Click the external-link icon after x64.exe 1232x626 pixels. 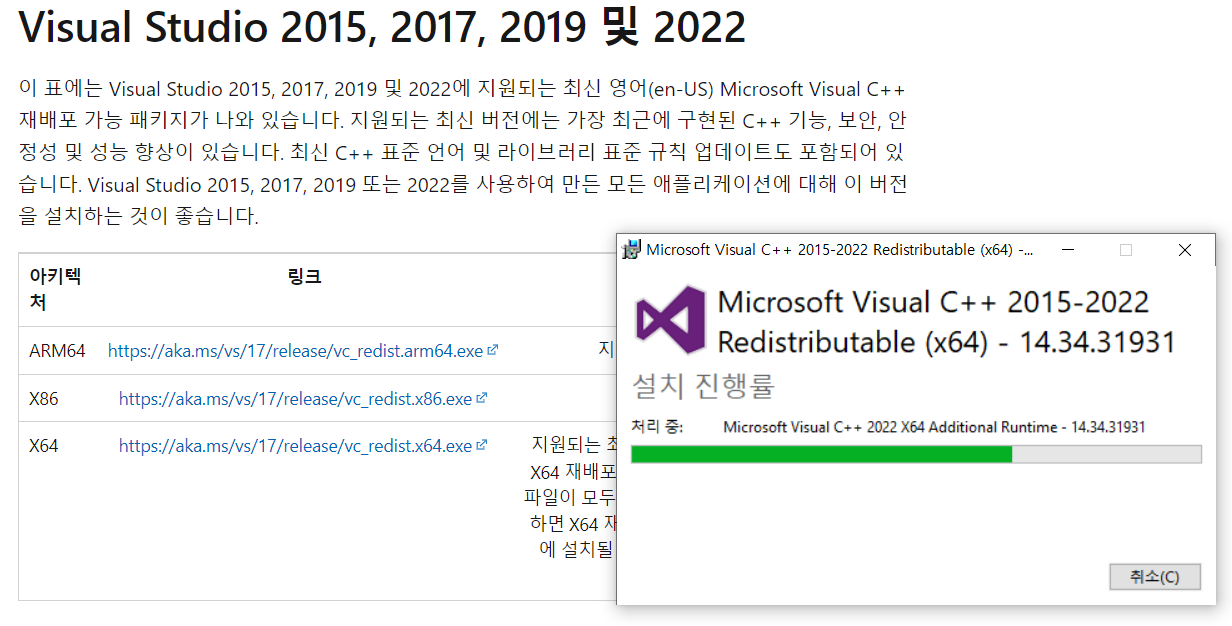coord(481,446)
